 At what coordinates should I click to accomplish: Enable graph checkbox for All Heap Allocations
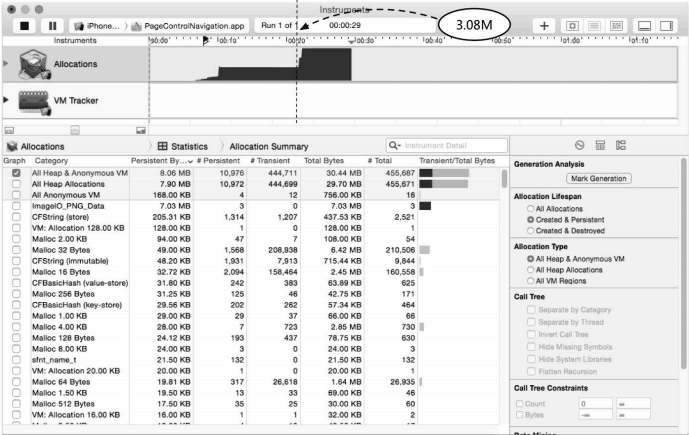[15, 183]
